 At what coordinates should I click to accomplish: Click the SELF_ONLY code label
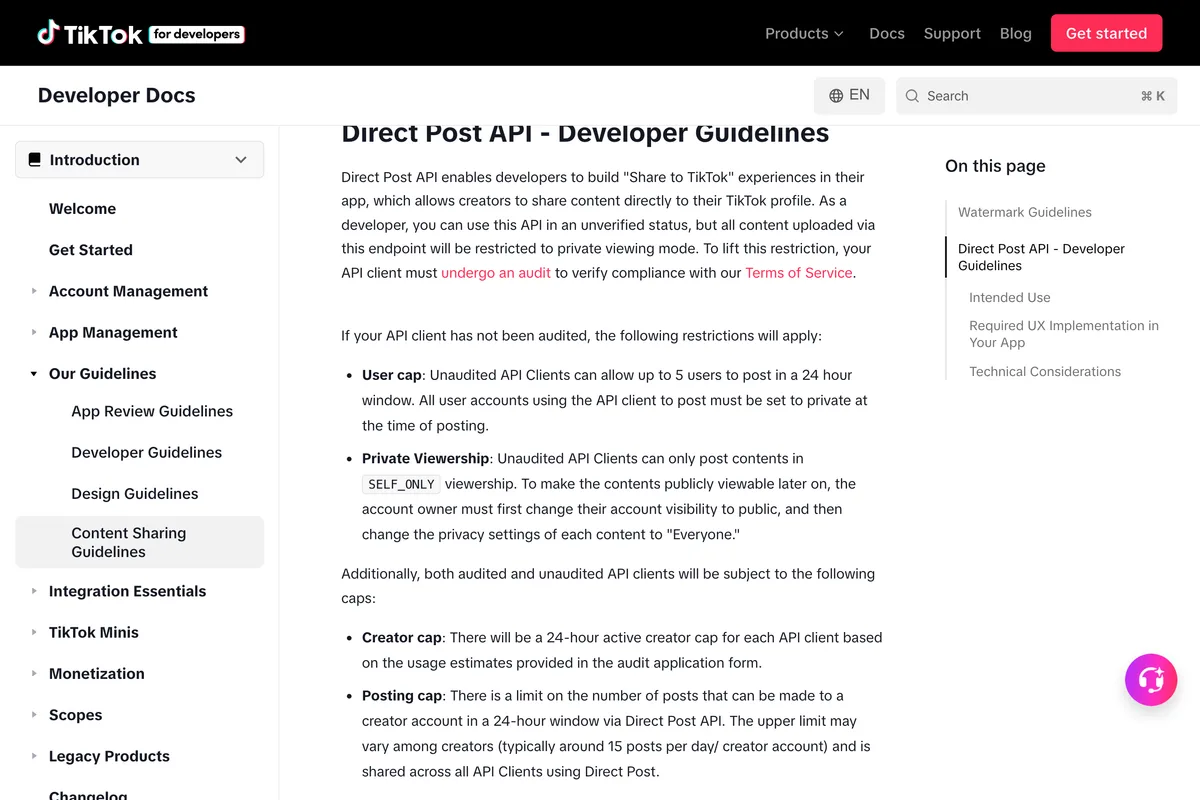(401, 484)
